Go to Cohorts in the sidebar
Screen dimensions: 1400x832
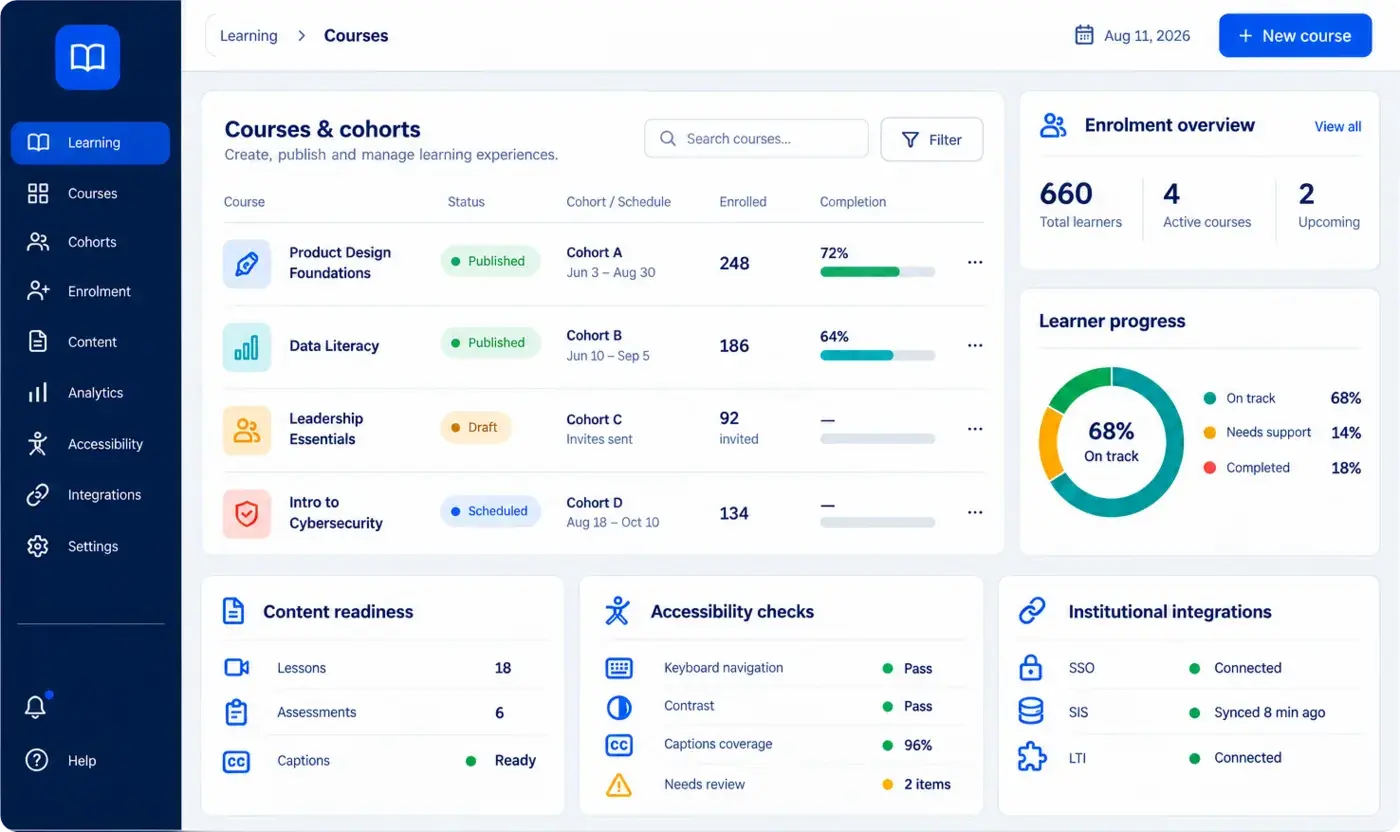(x=90, y=242)
